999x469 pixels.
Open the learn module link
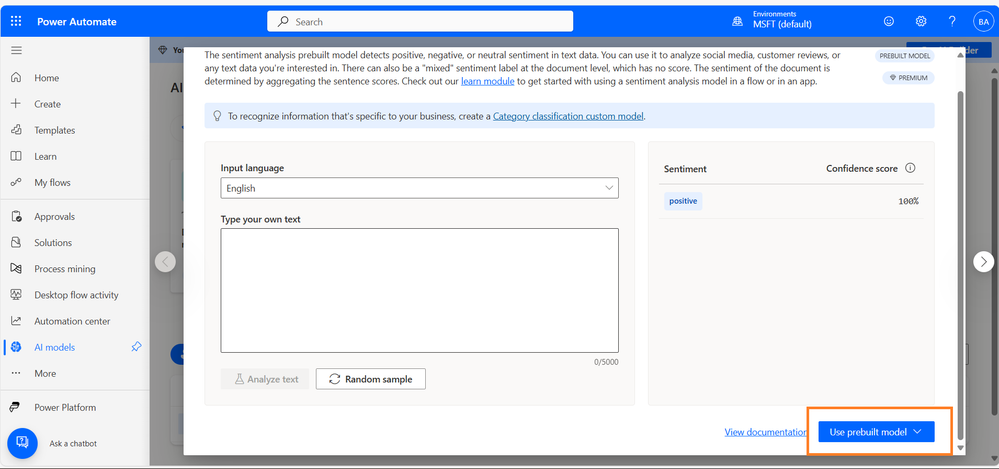pos(487,82)
